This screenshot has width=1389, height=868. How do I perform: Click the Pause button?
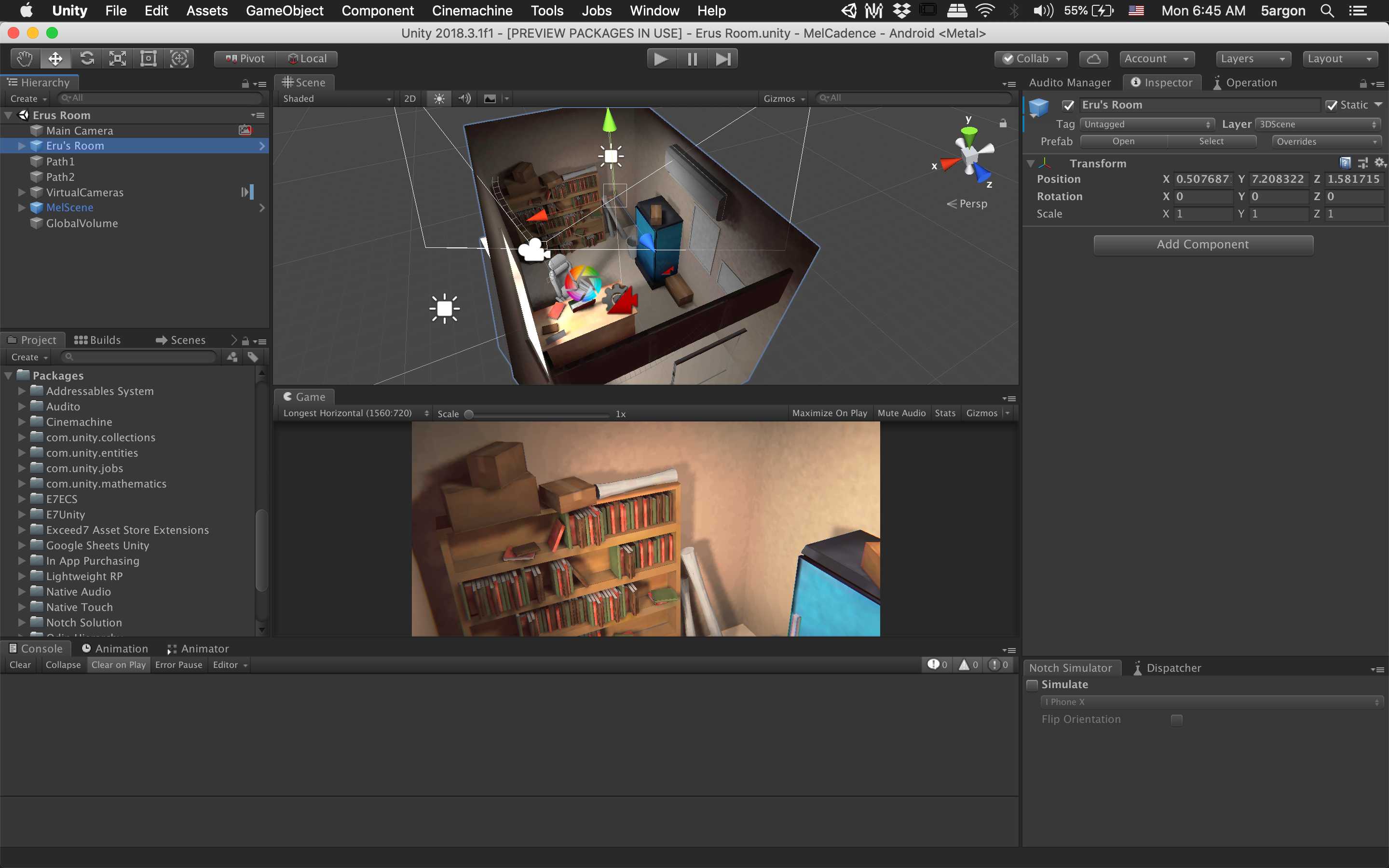pyautogui.click(x=692, y=58)
